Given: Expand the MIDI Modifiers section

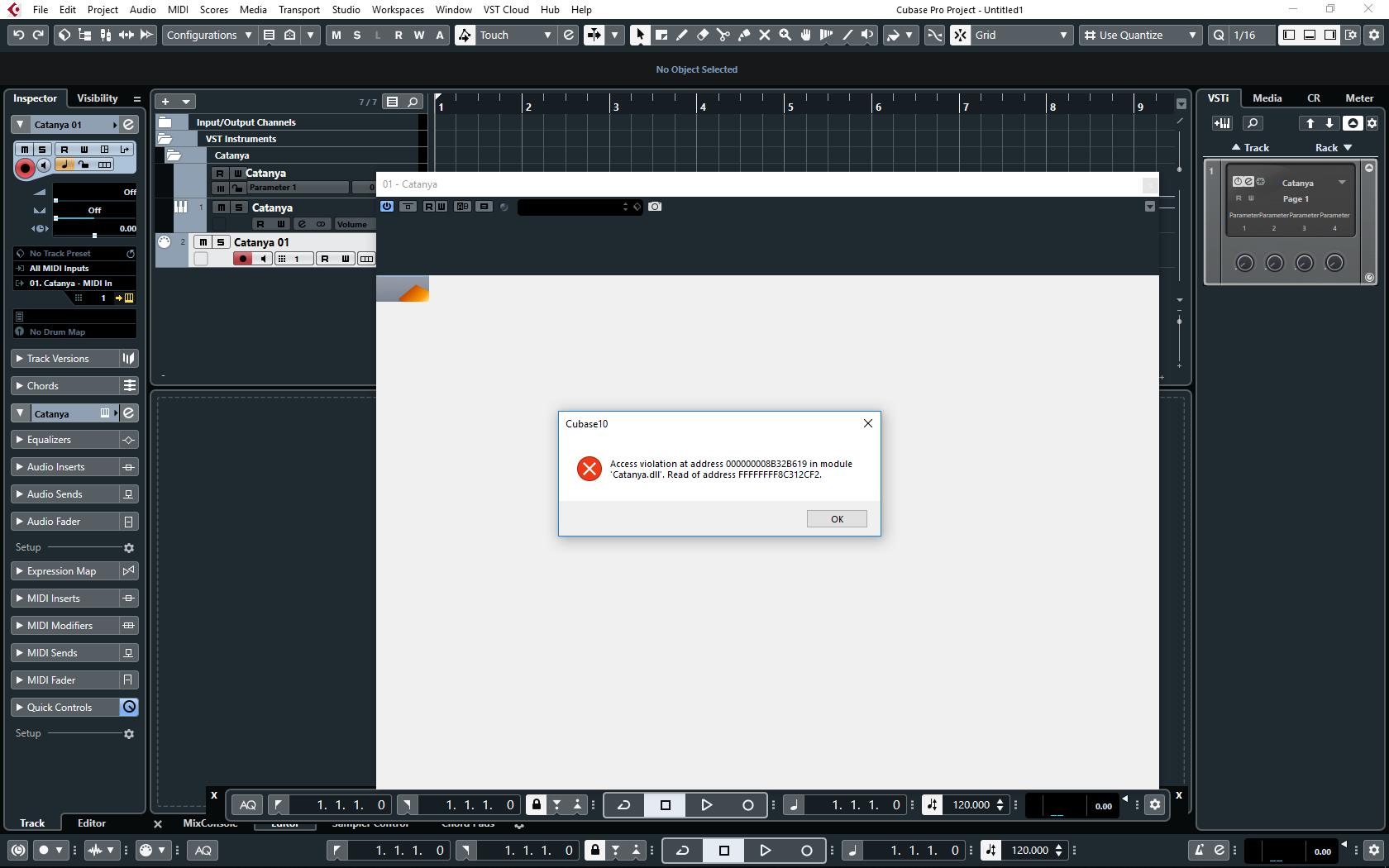Looking at the screenshot, I should (64, 626).
